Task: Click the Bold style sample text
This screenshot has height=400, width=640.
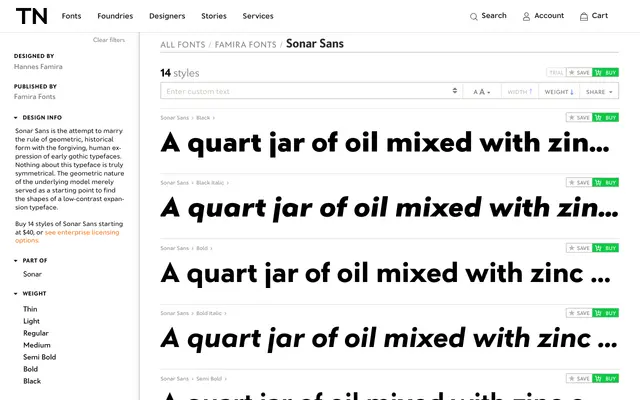Action: 386,273
